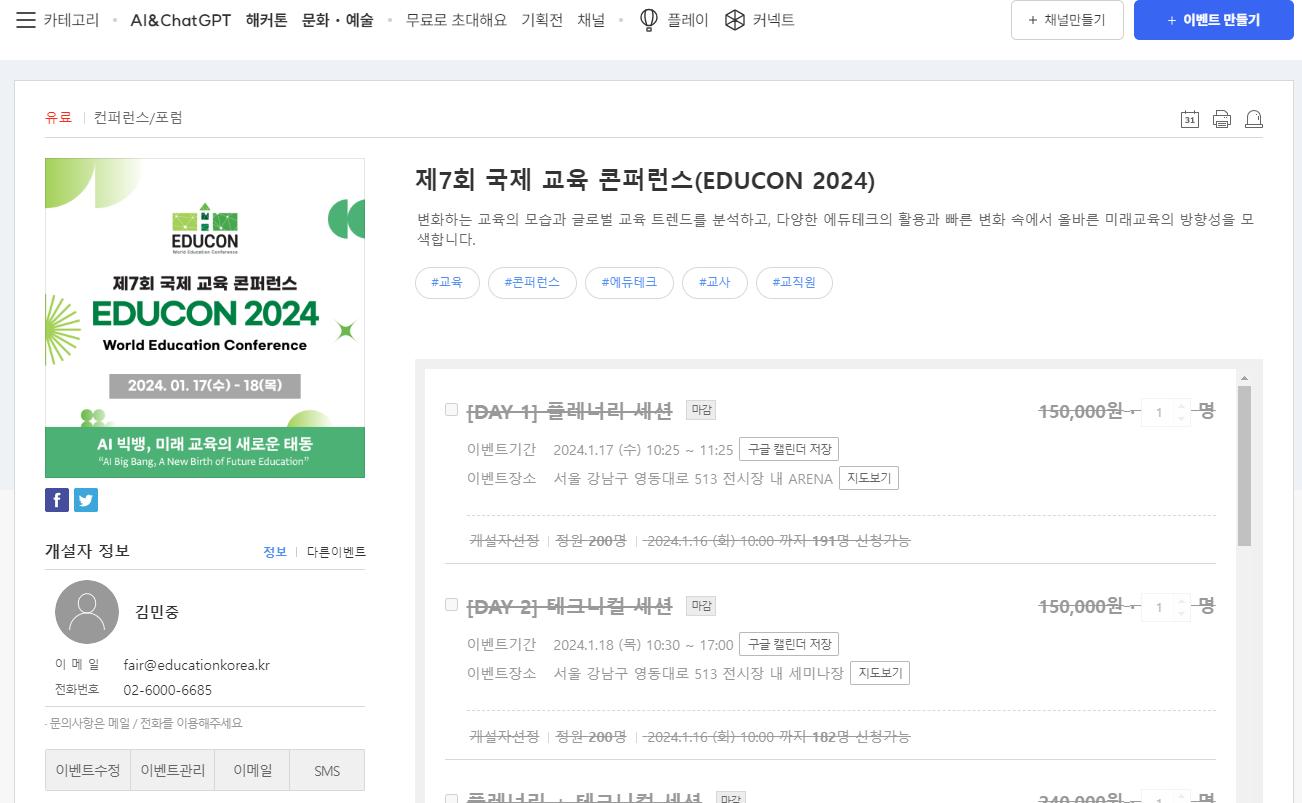The width and height of the screenshot is (1302, 803).
Task: Click the Play lightbulb icon
Action: [x=648, y=20]
